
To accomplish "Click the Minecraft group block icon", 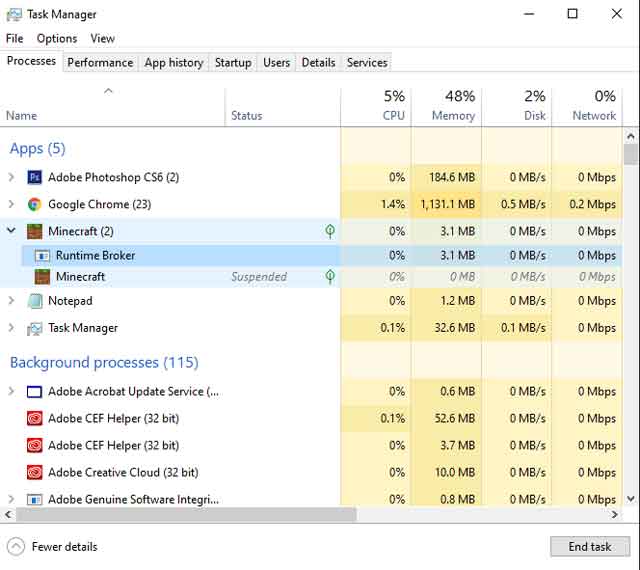I will [34, 231].
